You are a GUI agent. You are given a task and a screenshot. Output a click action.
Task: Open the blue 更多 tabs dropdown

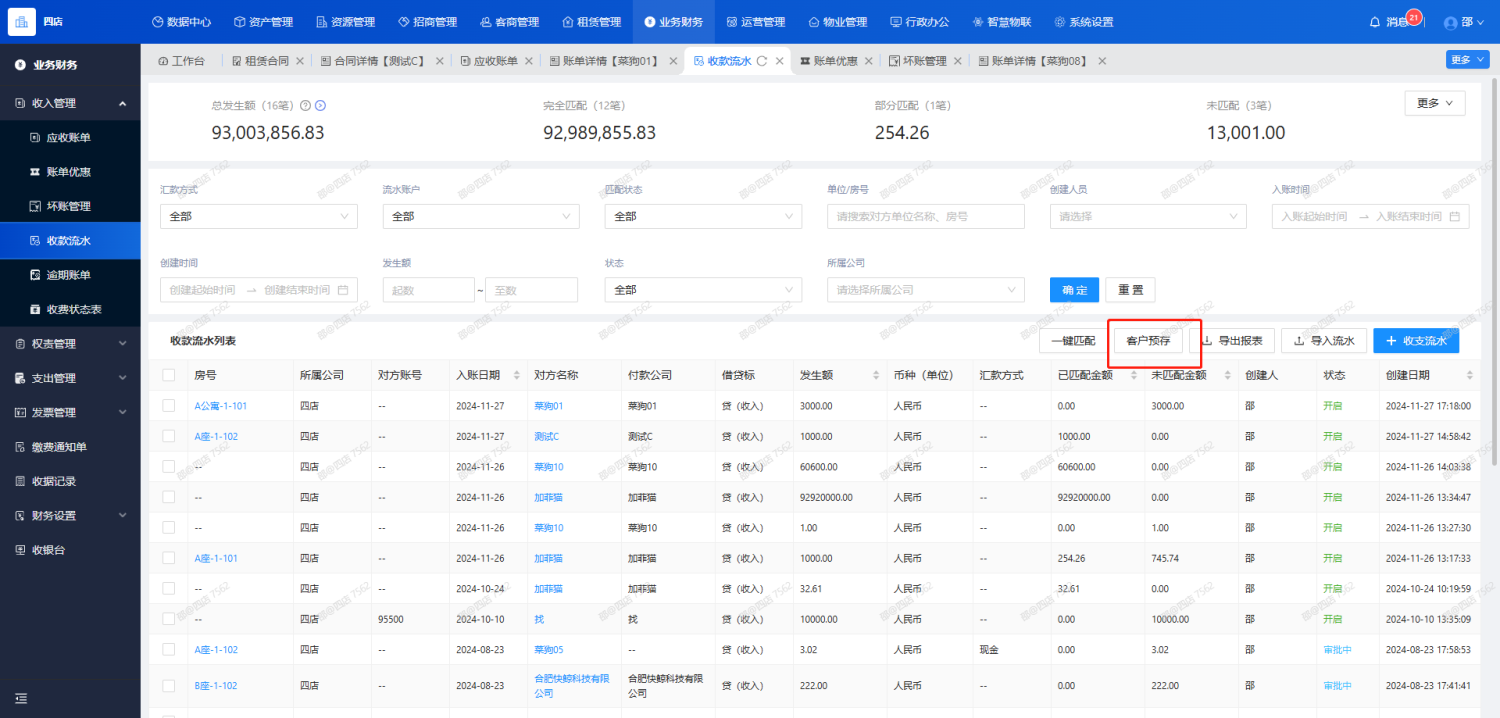click(1467, 60)
